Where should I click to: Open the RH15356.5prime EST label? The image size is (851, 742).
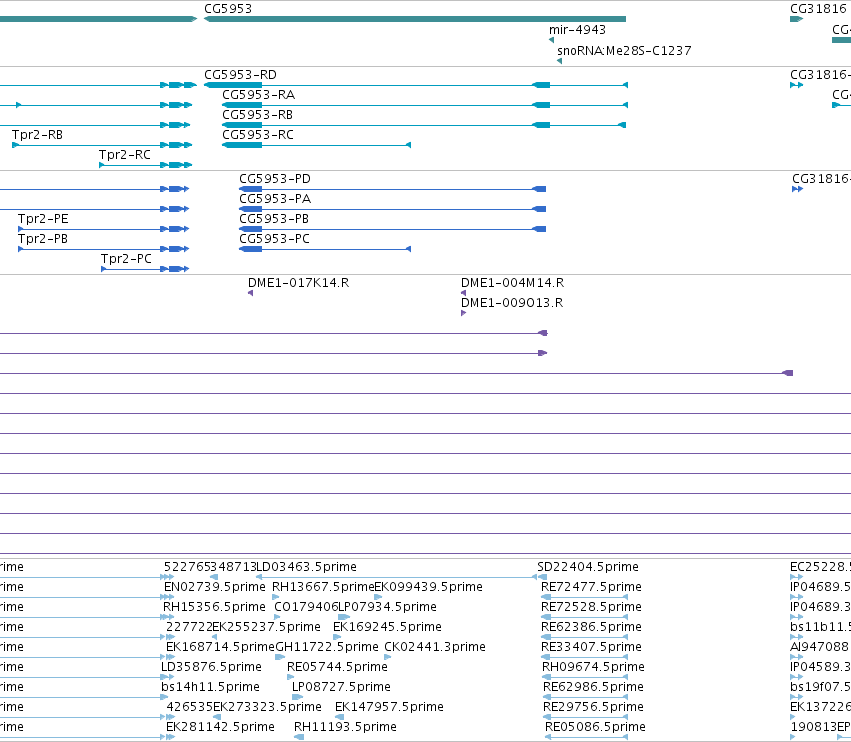tap(214, 607)
